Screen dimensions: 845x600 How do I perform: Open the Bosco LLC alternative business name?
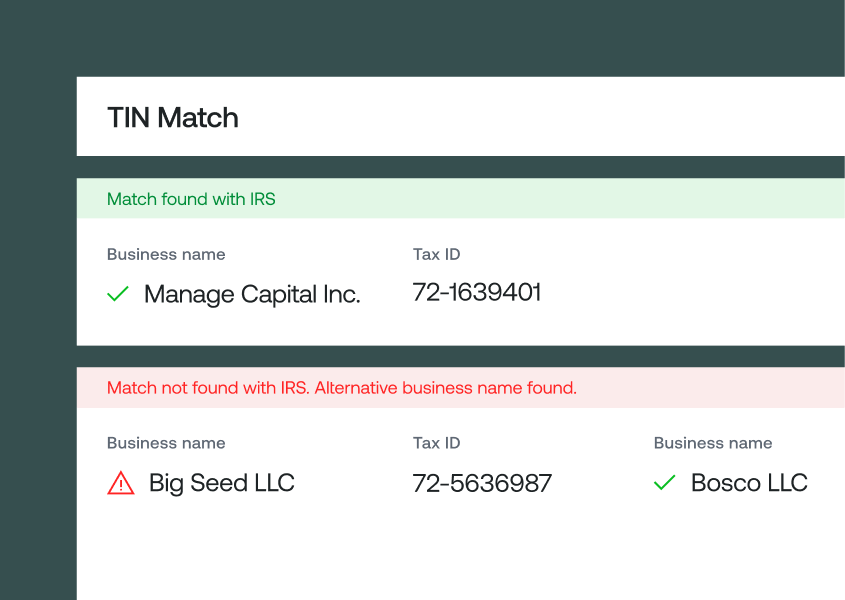(749, 482)
